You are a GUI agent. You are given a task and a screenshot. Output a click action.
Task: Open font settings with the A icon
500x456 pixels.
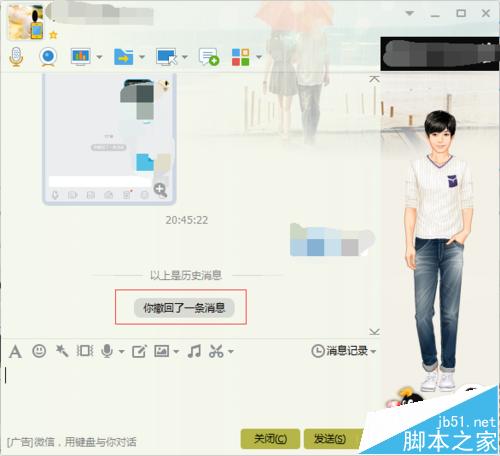[15, 351]
